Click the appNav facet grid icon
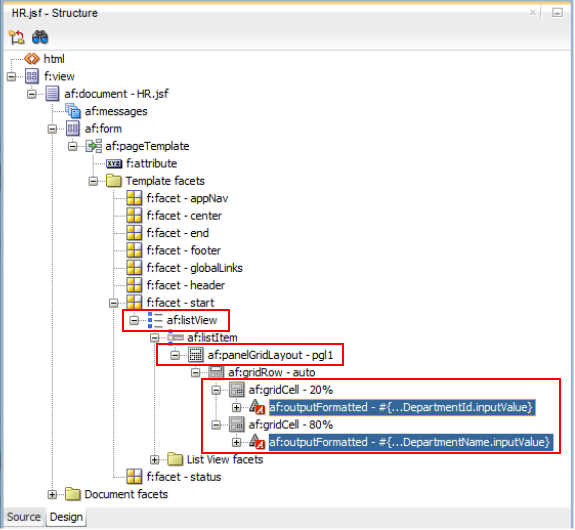The width and height of the screenshot is (575, 530). pos(134,198)
